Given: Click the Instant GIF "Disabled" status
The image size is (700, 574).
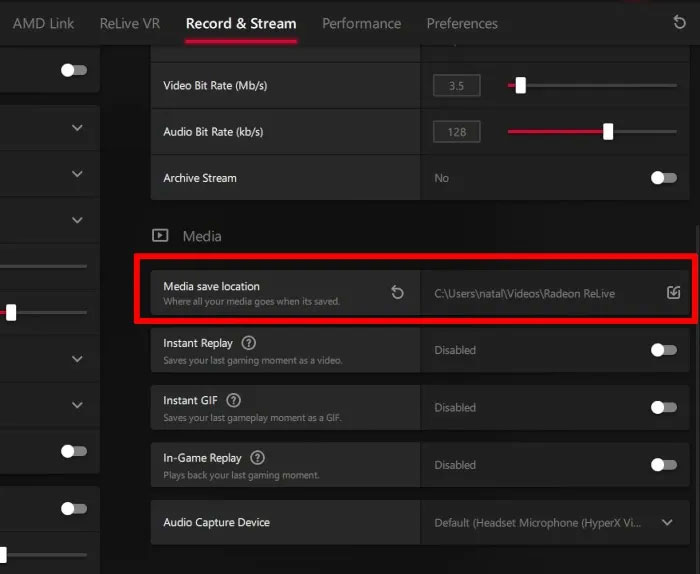Looking at the screenshot, I should [x=455, y=408].
